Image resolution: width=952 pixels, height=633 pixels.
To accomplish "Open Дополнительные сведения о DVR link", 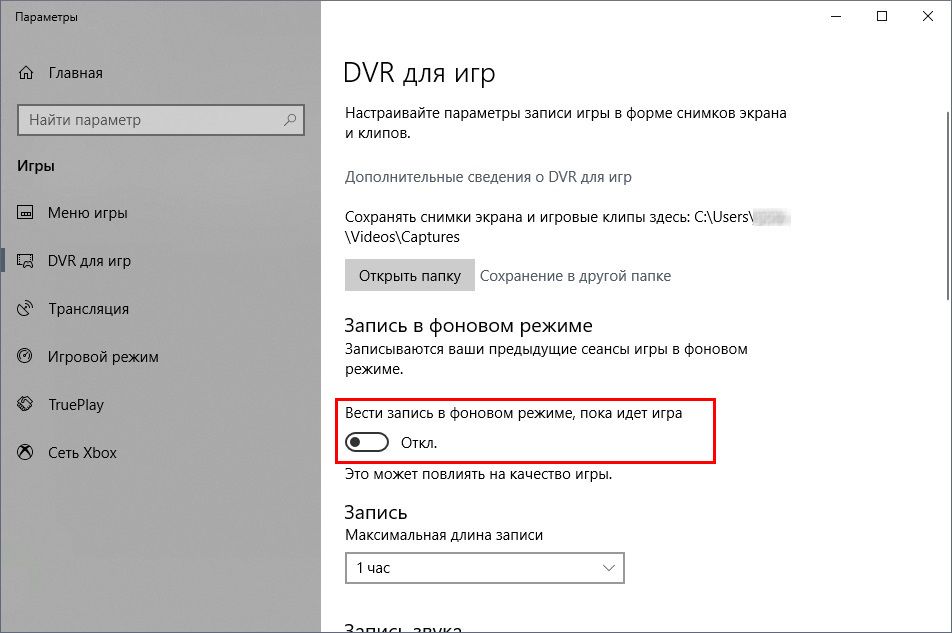I will (x=488, y=177).
